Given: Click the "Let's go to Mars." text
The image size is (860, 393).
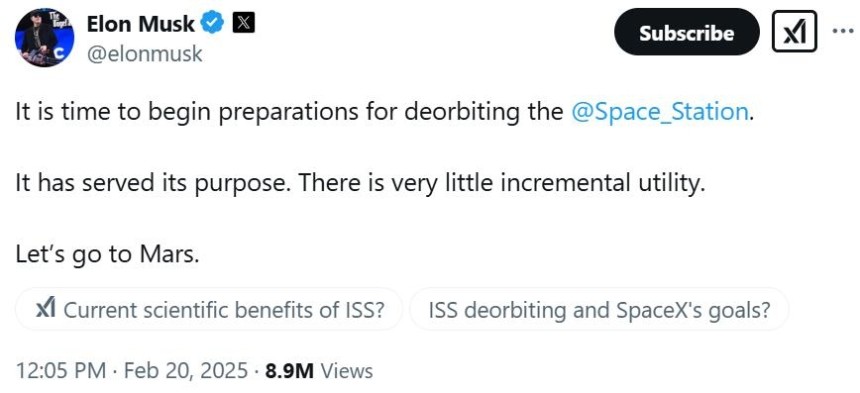Looking at the screenshot, I should [108, 254].
